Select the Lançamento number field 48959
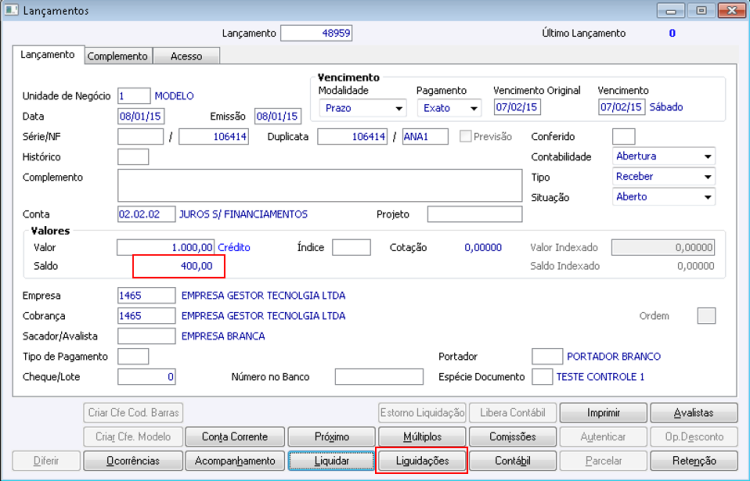The height and width of the screenshot is (481, 750). pyautogui.click(x=316, y=33)
